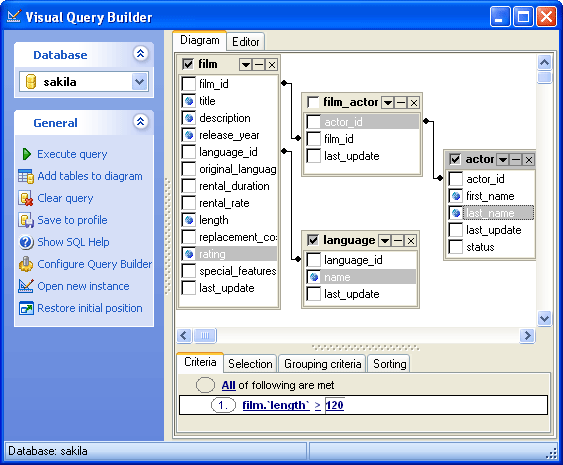
Task: Toggle the film table header checkbox
Action: (x=188, y=64)
